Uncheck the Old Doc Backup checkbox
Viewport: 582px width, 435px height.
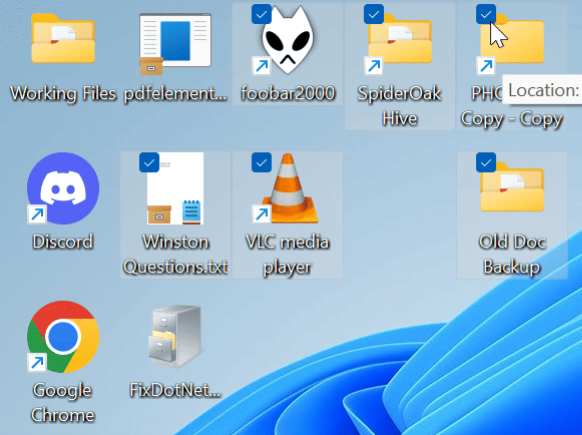pos(486,163)
